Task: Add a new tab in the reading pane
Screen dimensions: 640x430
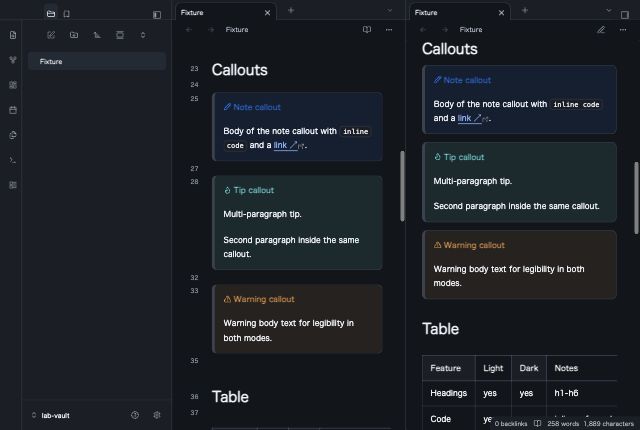Action: (524, 10)
